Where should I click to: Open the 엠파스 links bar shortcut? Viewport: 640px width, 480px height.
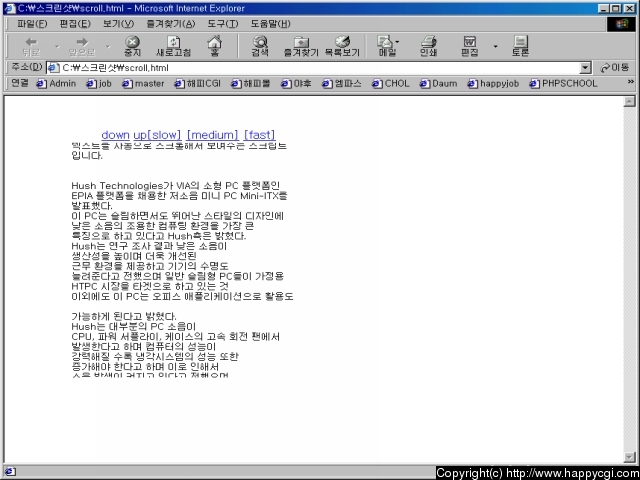tap(342, 83)
